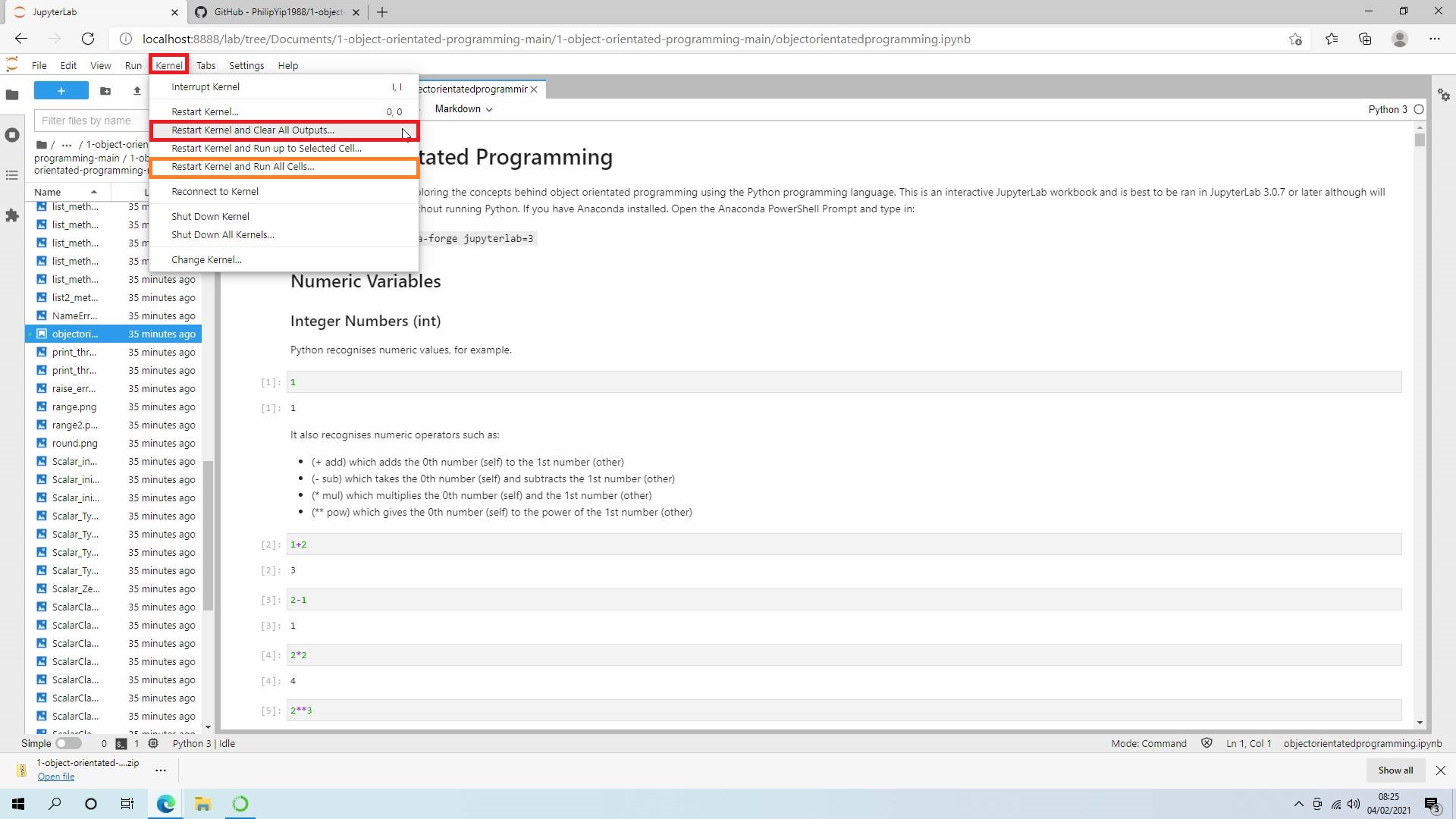Open the File Browser sidebar icon
Screen dimensions: 1456x819
click(x=12, y=95)
